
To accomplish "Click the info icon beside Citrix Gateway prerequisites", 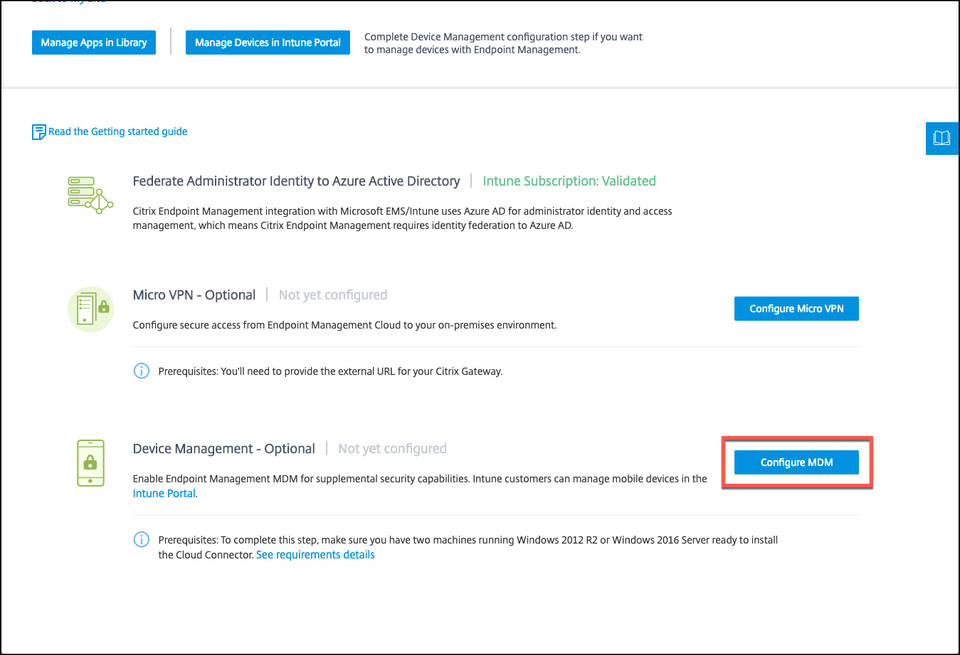I will (x=141, y=370).
